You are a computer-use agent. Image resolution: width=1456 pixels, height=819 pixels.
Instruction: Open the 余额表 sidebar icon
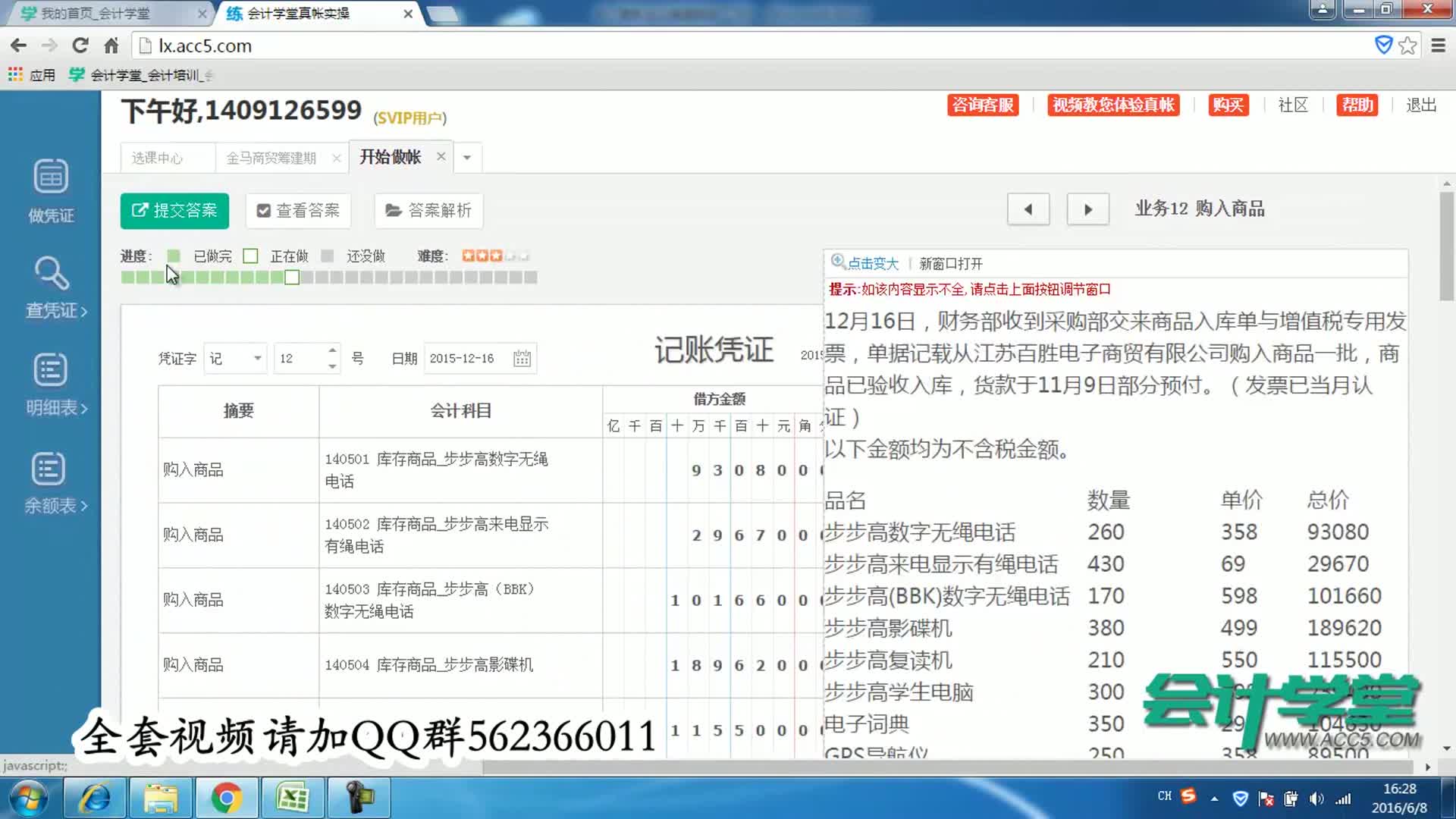pos(49,469)
